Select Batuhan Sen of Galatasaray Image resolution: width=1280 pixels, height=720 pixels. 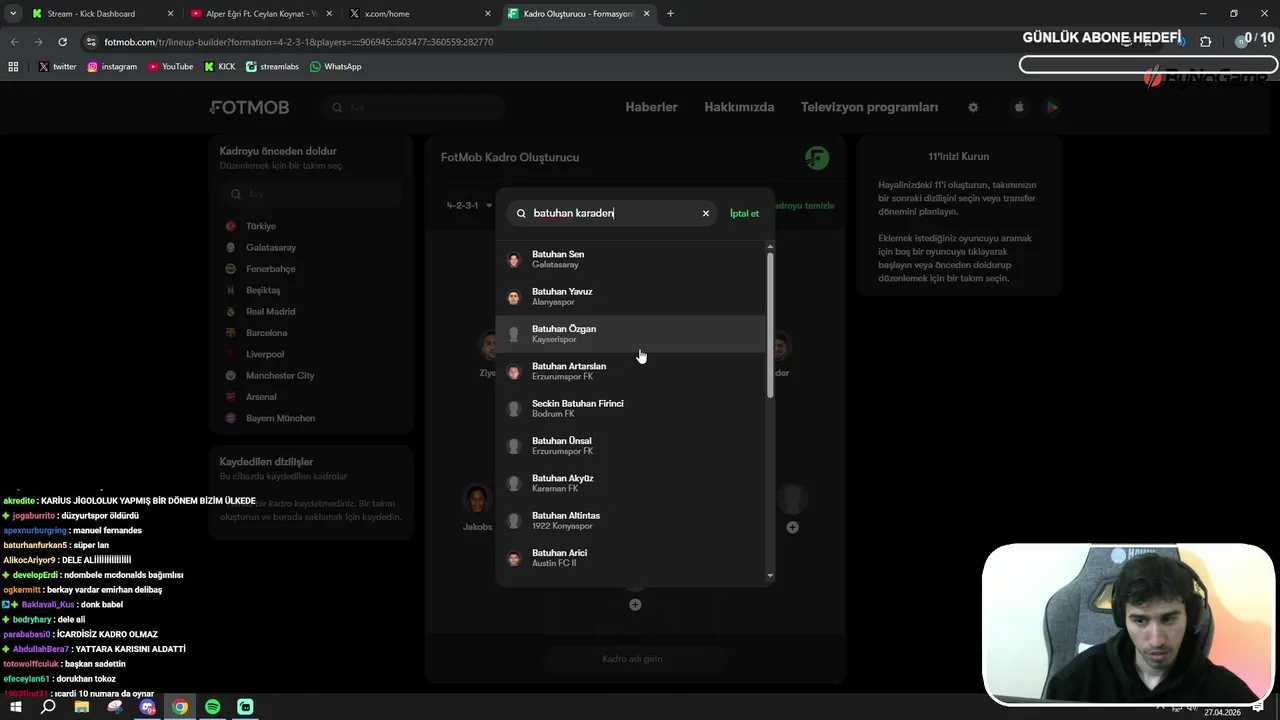(x=631, y=260)
